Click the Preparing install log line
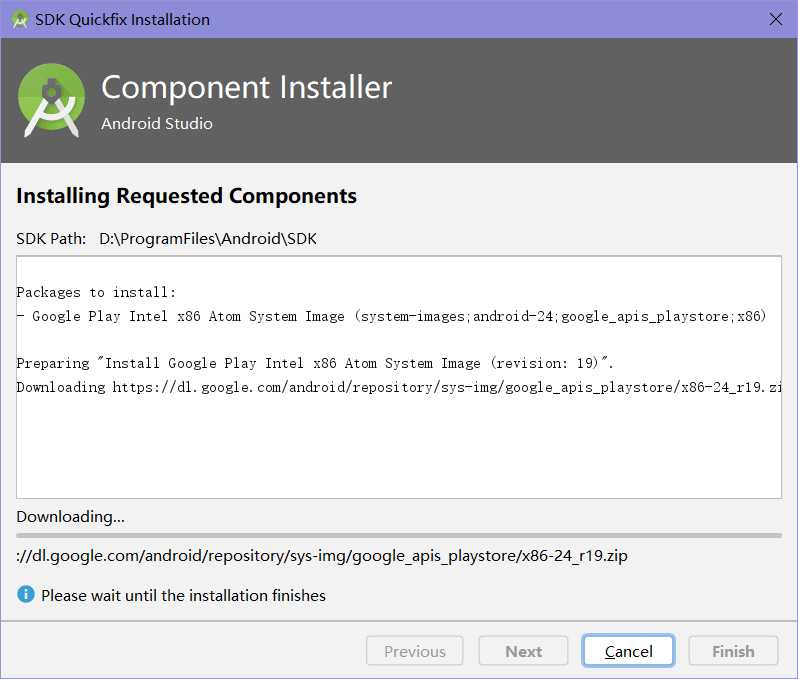798x679 pixels. pos(315,363)
